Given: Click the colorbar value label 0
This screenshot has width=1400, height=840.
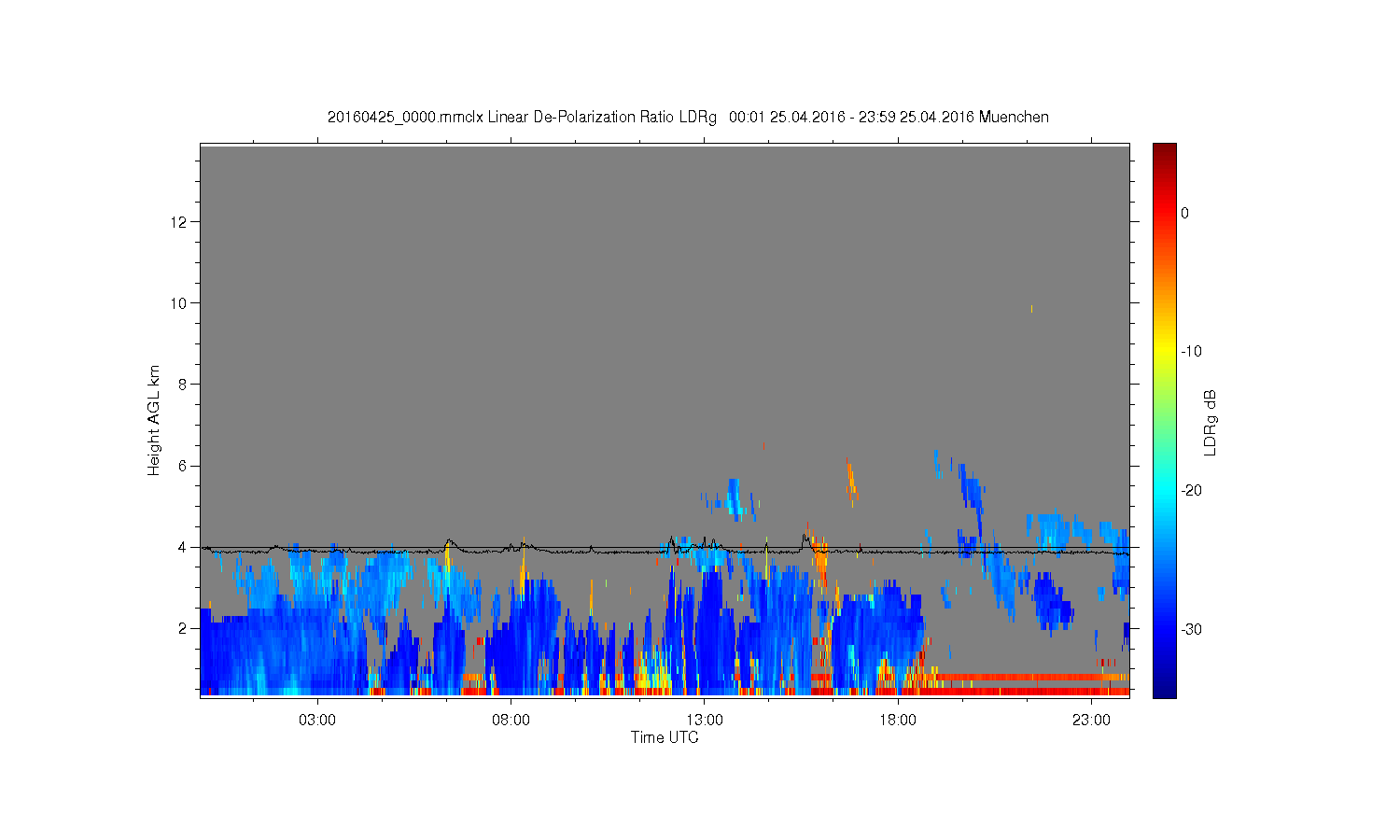Looking at the screenshot, I should 1184,213.
